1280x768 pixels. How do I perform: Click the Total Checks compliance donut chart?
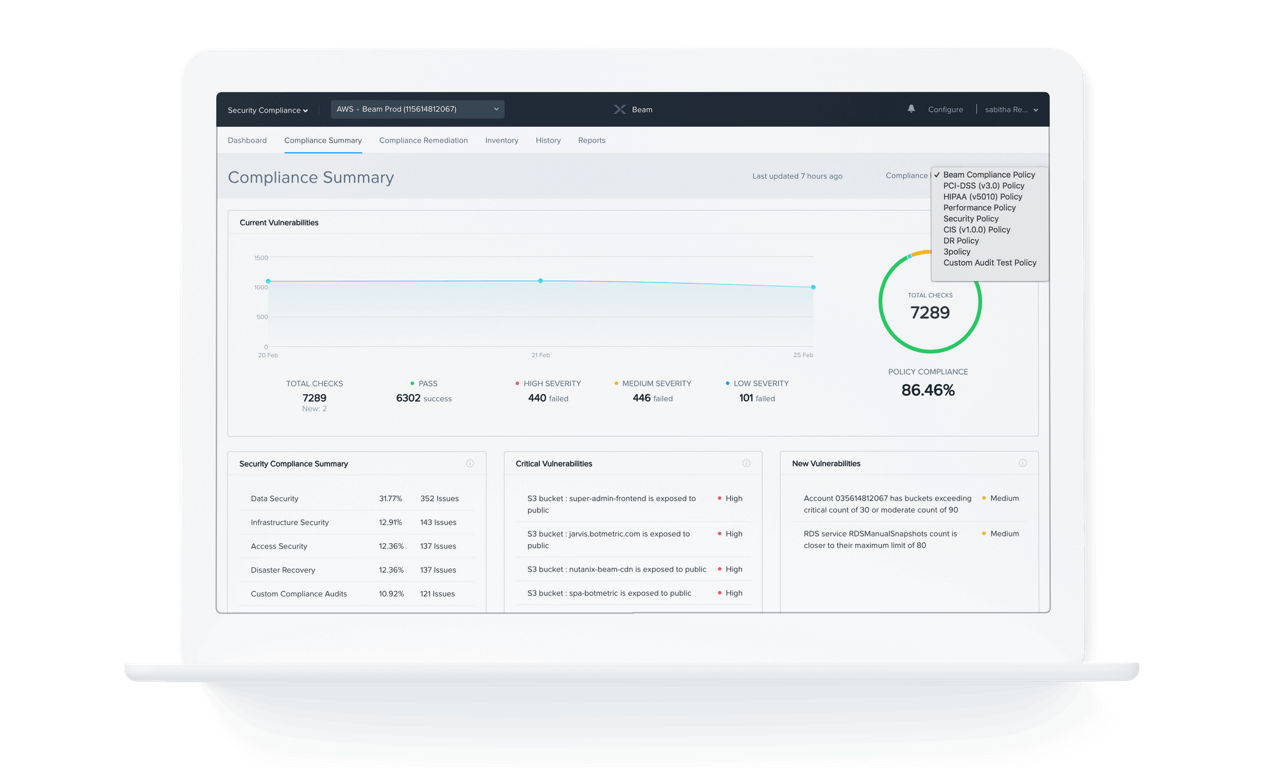pyautogui.click(x=929, y=303)
